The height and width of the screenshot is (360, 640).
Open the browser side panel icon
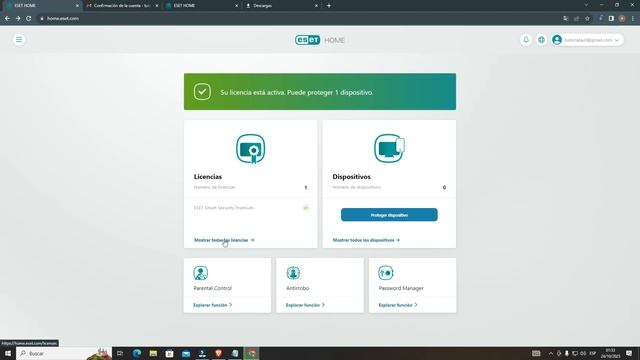coord(611,18)
